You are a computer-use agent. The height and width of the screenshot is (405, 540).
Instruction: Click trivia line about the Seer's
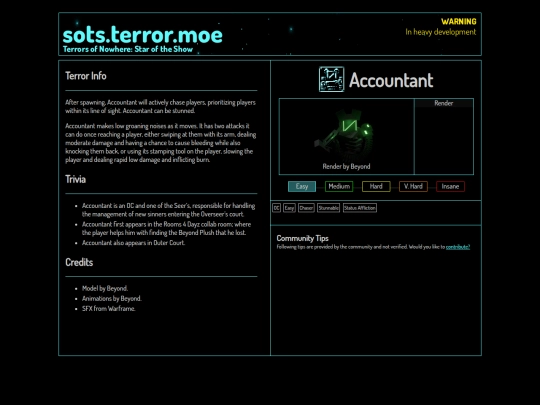coord(168,210)
